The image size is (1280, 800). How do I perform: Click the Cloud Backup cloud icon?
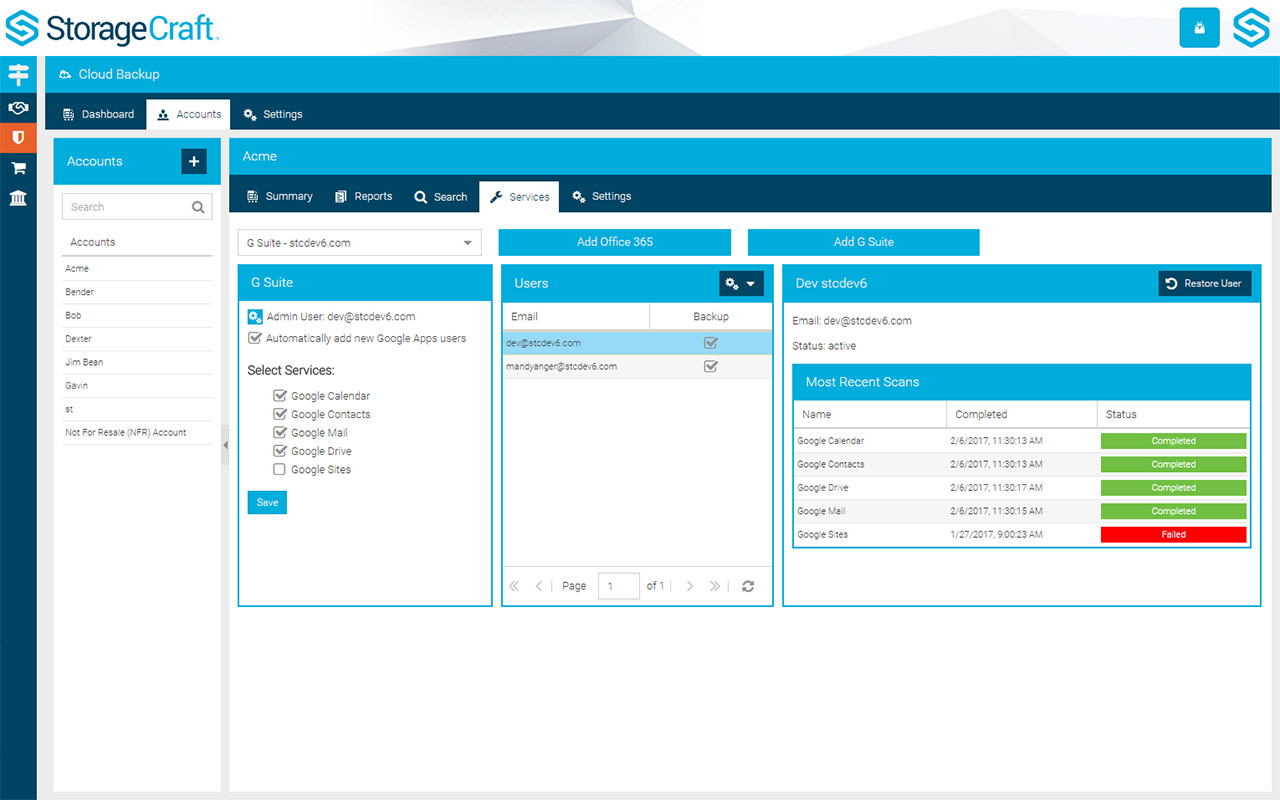(65, 75)
